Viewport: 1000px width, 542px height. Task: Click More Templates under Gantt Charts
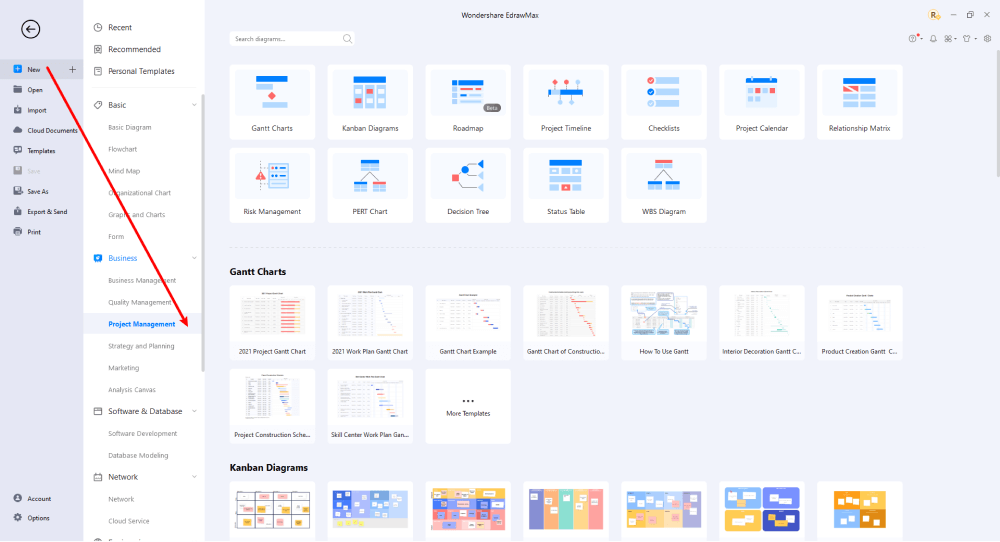pos(468,406)
